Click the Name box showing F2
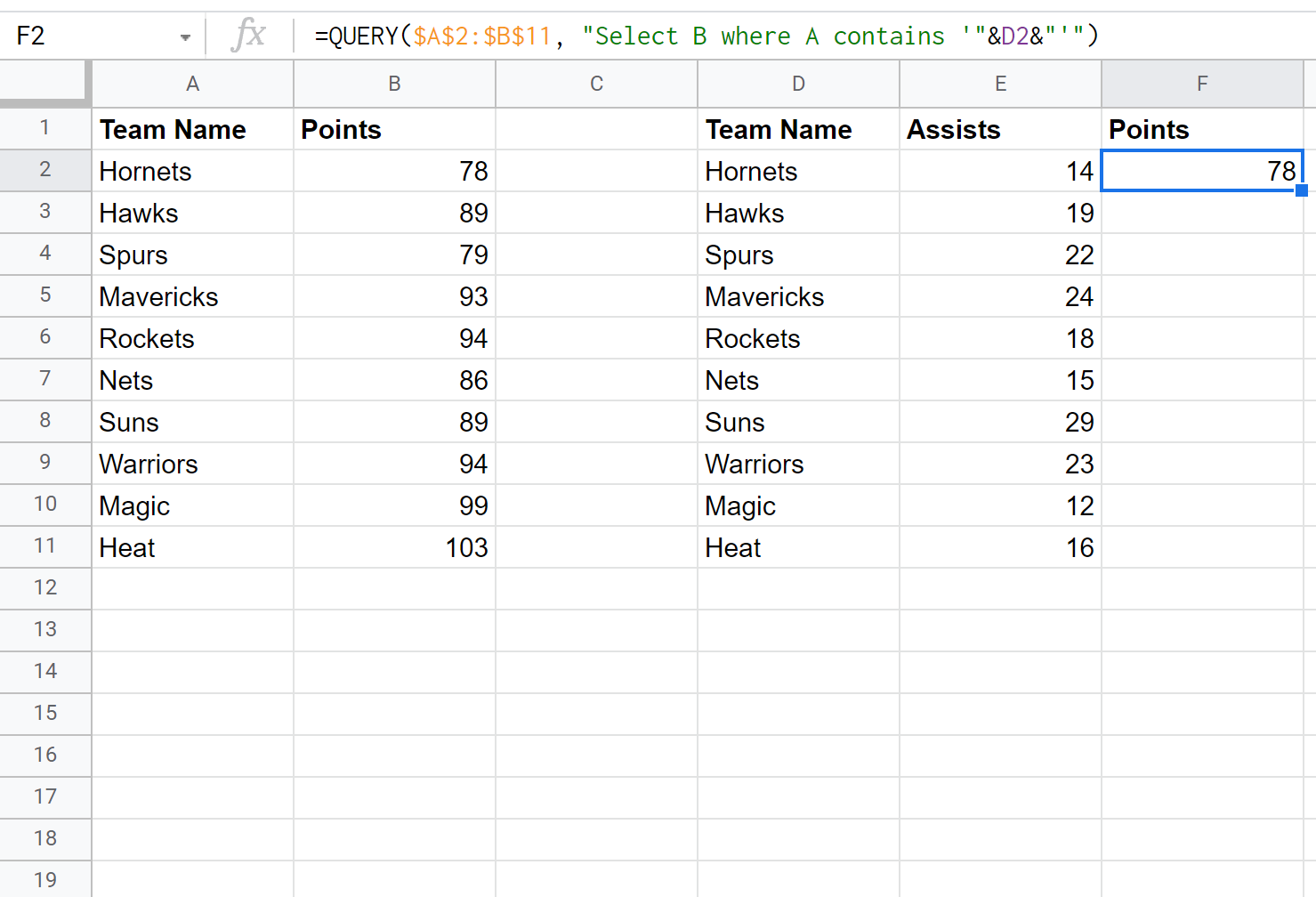Image resolution: width=1316 pixels, height=897 pixels. pos(89,36)
